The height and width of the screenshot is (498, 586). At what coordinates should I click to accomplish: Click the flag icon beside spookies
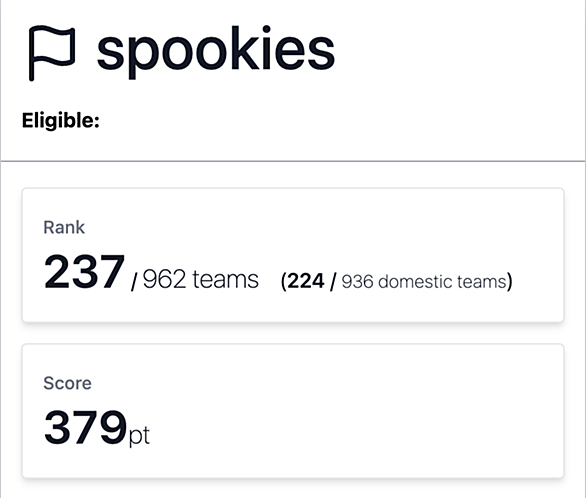pos(52,53)
